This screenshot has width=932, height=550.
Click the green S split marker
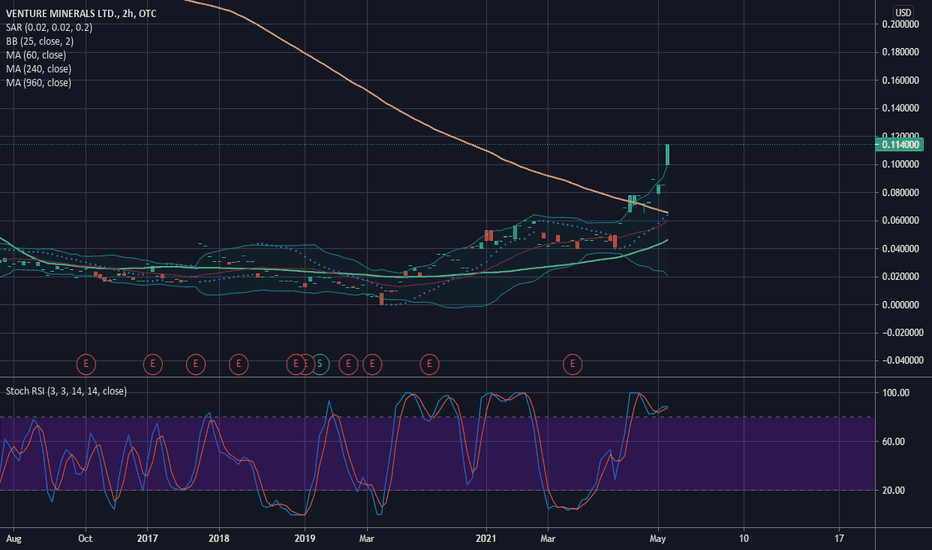[320, 364]
